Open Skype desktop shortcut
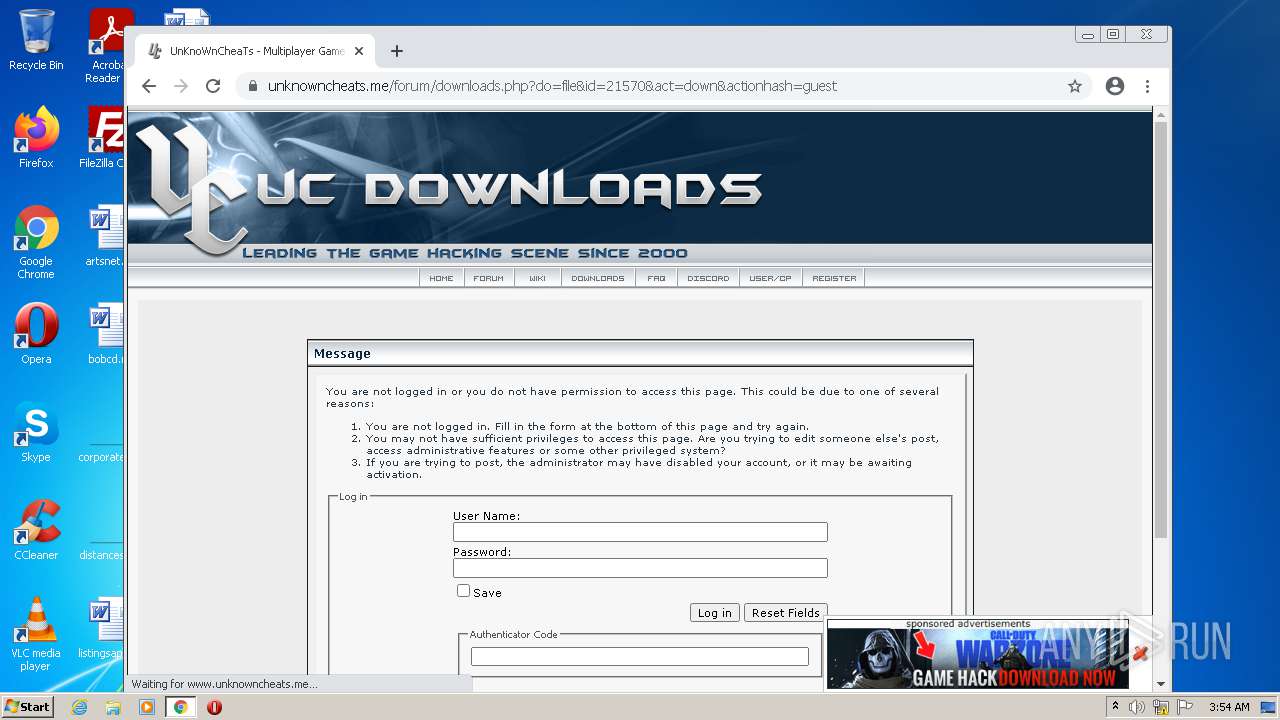 point(36,432)
